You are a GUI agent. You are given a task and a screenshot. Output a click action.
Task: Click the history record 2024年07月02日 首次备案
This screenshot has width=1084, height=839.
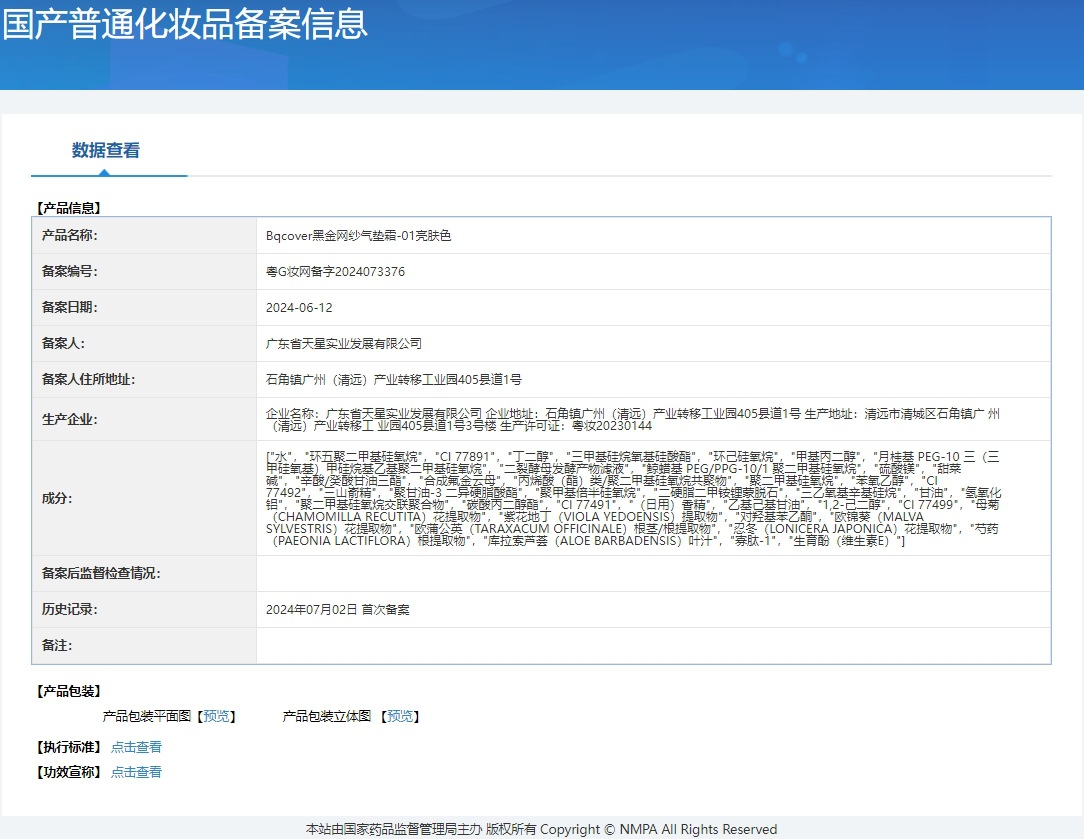point(337,610)
